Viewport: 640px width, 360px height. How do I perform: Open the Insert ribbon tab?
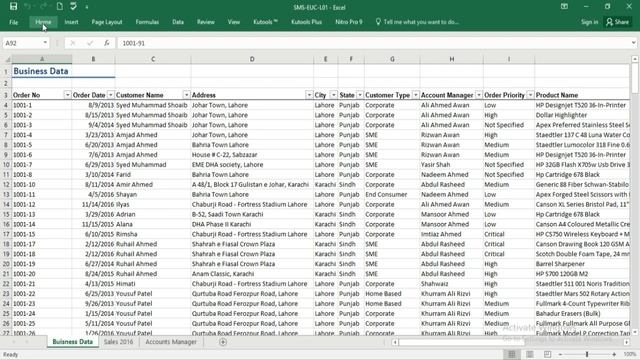click(x=71, y=22)
